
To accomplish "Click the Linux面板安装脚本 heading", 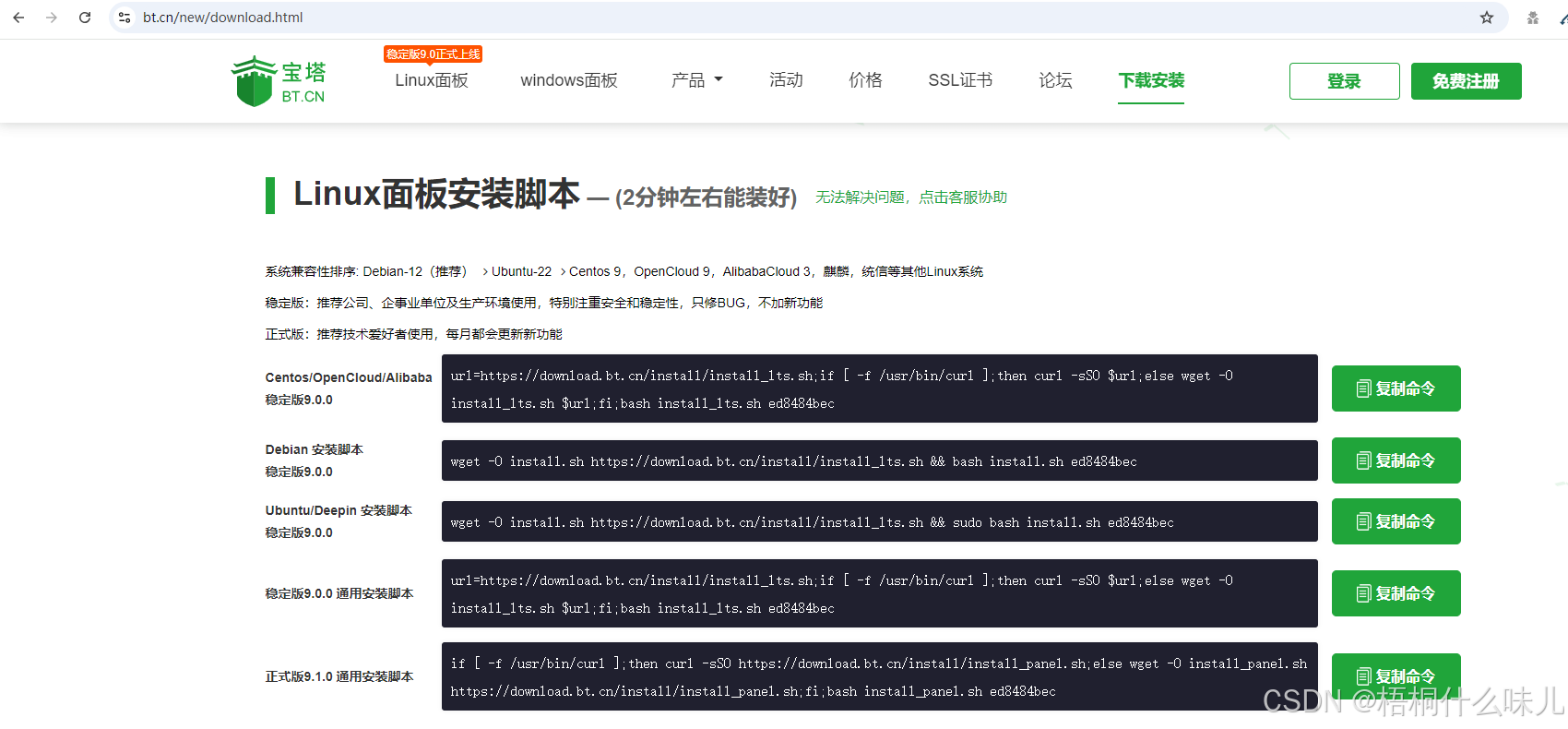I will tap(436, 195).
